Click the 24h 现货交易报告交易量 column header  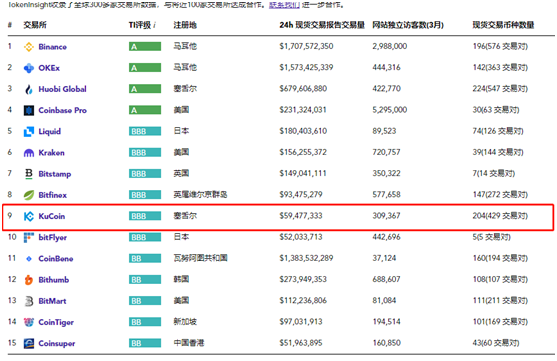coord(322,25)
